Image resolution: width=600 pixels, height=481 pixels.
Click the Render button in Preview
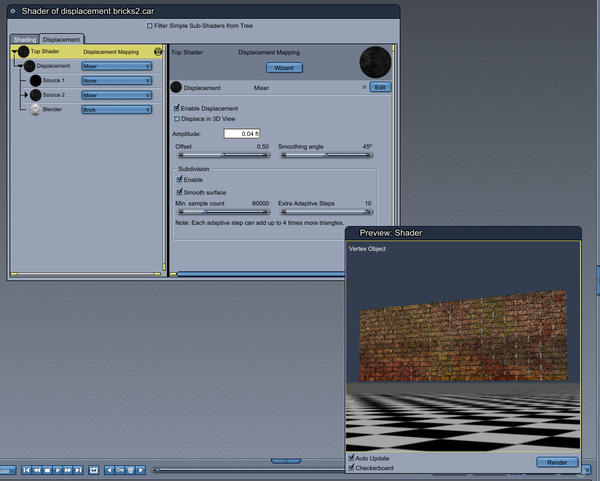[557, 462]
